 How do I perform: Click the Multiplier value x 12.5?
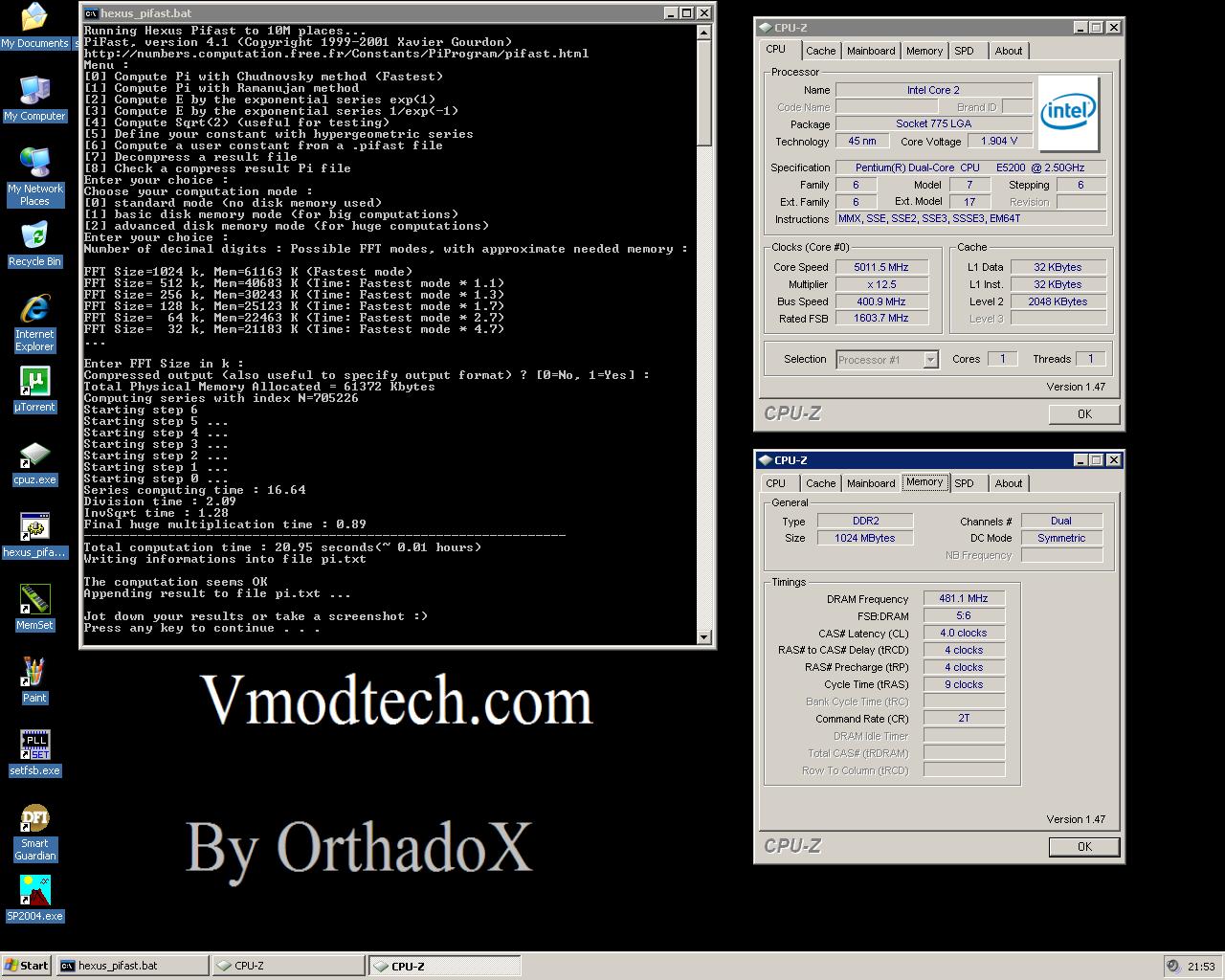[x=881, y=284]
